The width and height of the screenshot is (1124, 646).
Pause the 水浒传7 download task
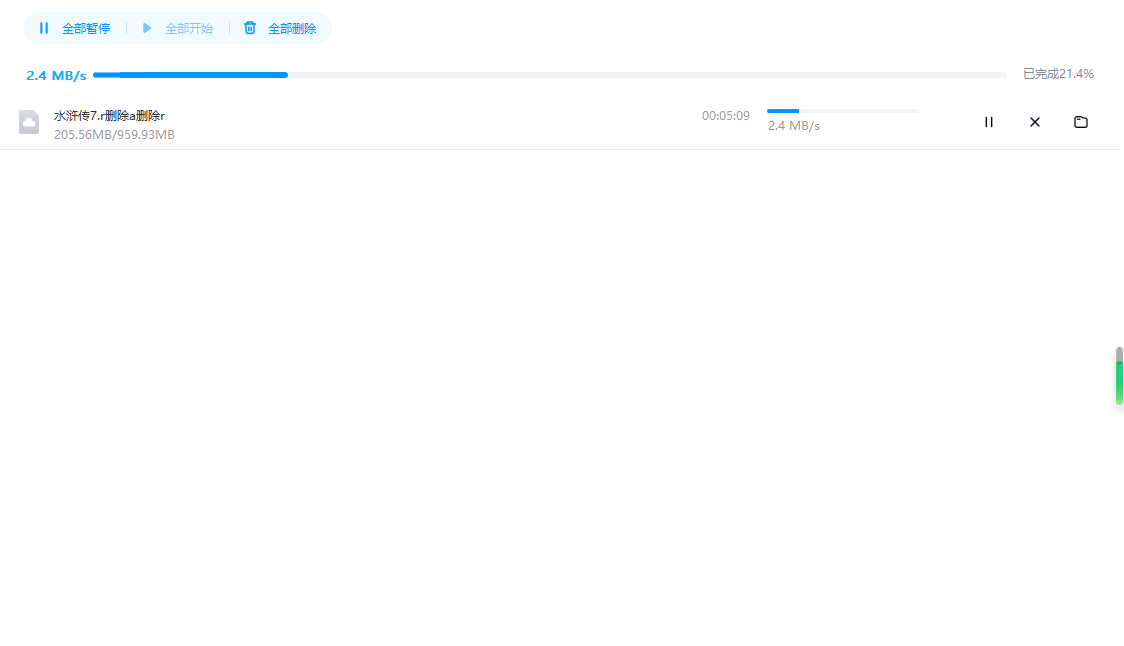tap(989, 122)
